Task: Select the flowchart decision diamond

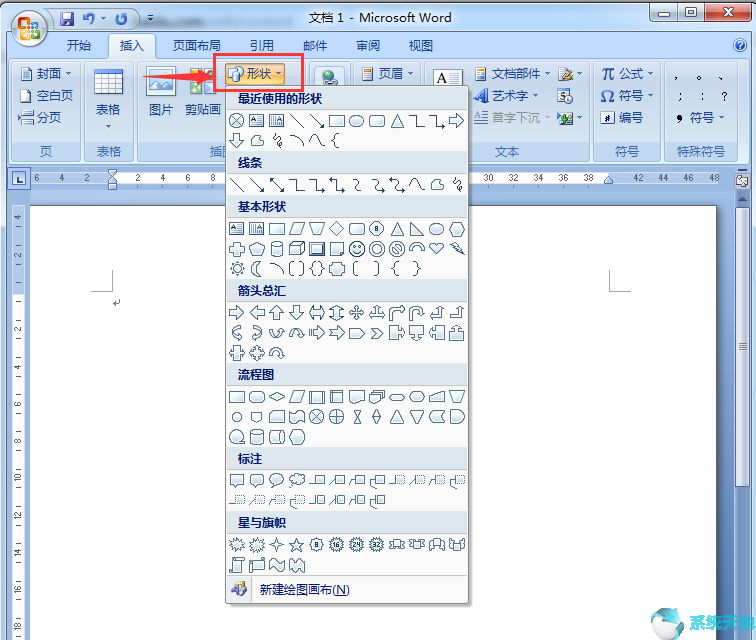Action: [x=277, y=397]
